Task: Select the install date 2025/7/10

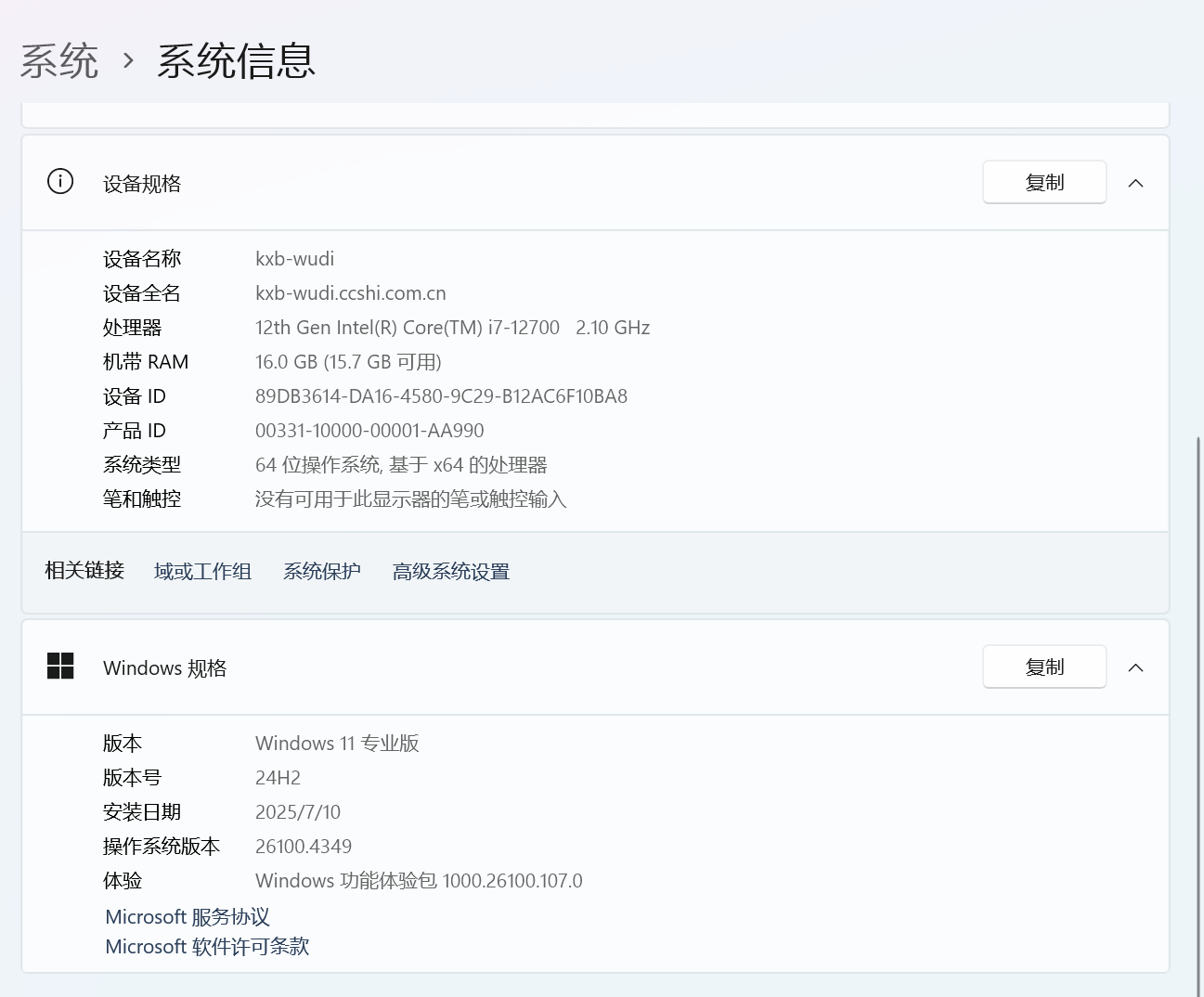Action: pyautogui.click(x=298, y=812)
